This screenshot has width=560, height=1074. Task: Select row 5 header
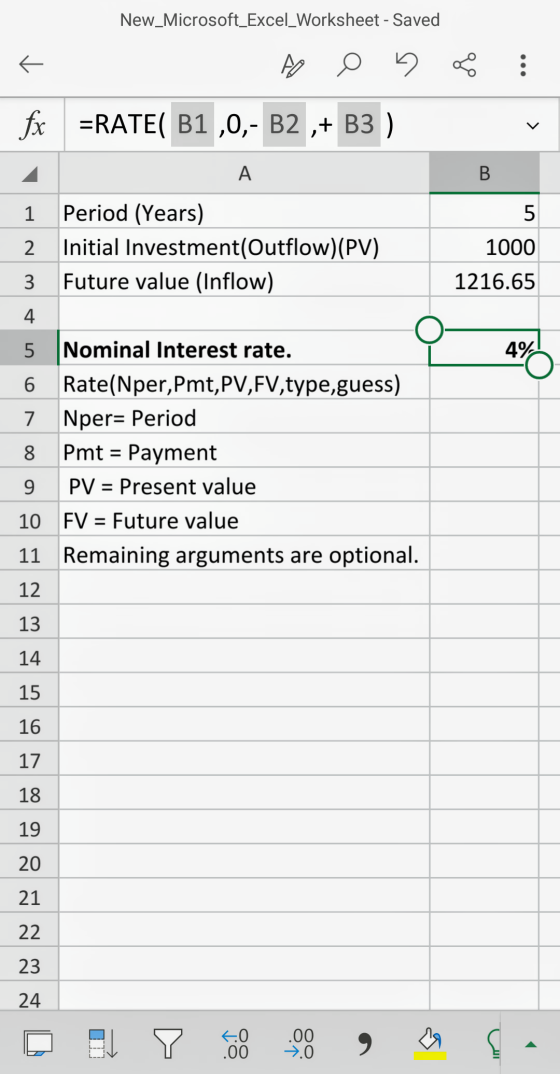click(29, 350)
